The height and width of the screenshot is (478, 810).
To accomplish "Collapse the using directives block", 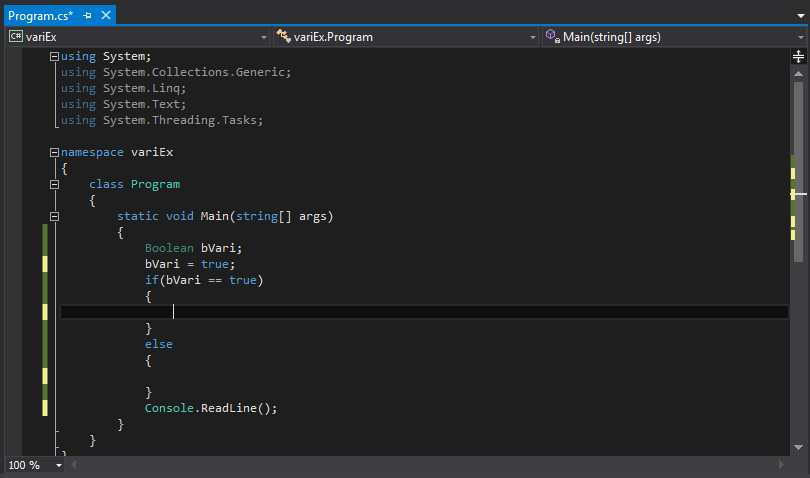I will [x=54, y=56].
